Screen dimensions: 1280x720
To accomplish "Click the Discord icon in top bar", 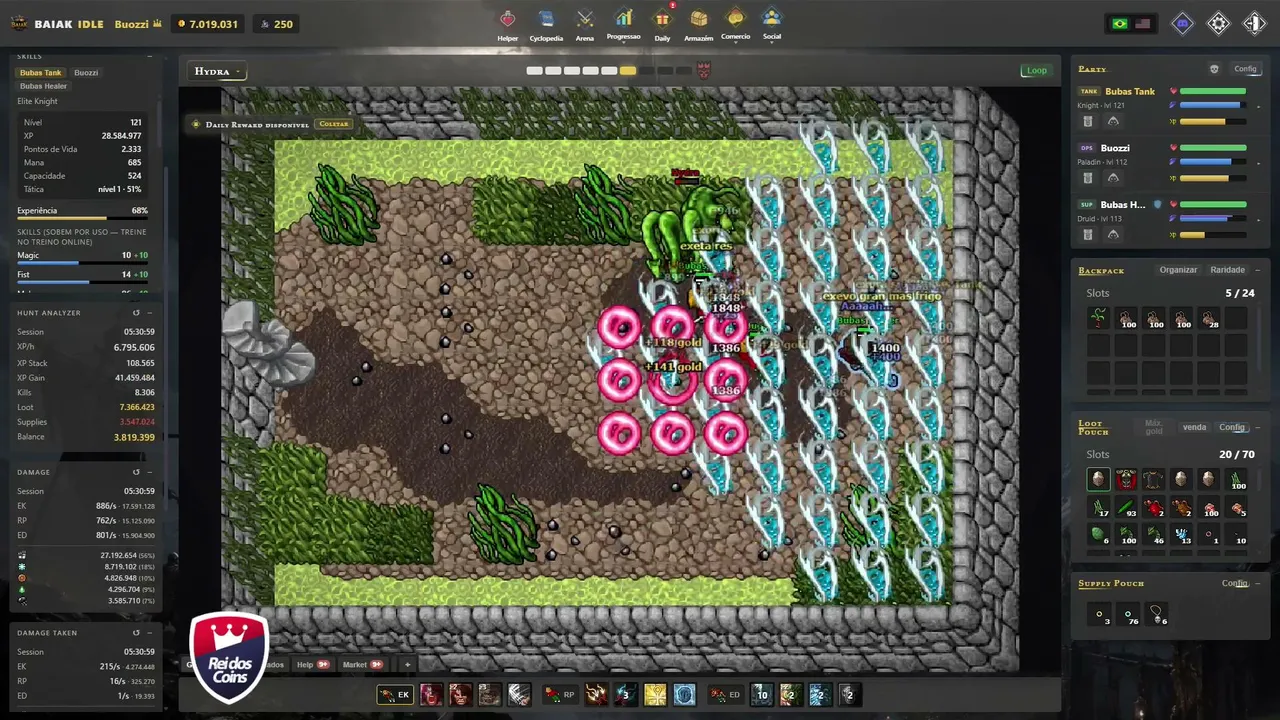I will [x=1182, y=24].
